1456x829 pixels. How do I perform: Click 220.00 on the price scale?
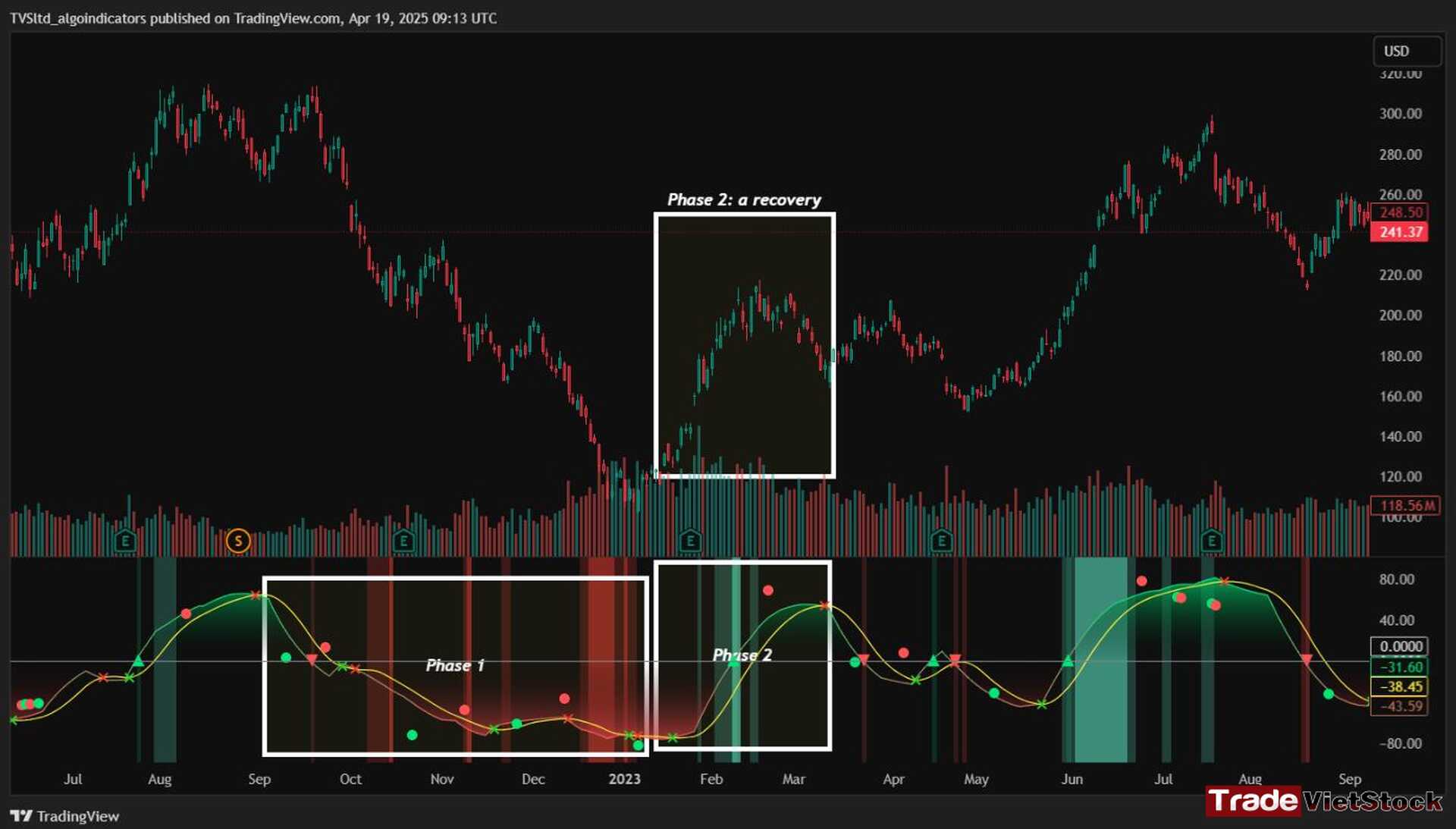[1401, 275]
